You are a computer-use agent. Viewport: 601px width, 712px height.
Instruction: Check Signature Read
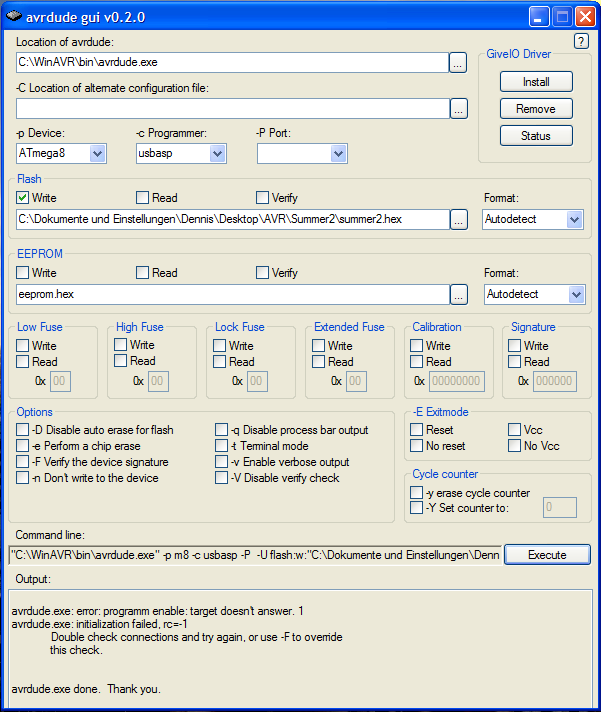point(514,361)
